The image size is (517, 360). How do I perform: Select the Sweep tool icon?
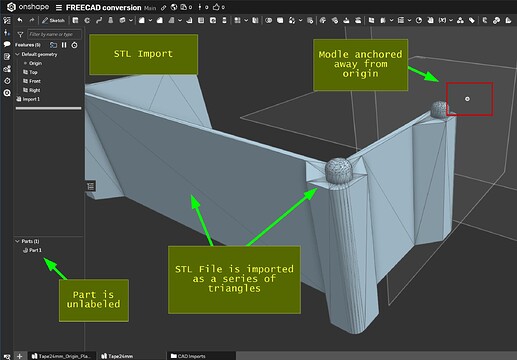point(99,20)
